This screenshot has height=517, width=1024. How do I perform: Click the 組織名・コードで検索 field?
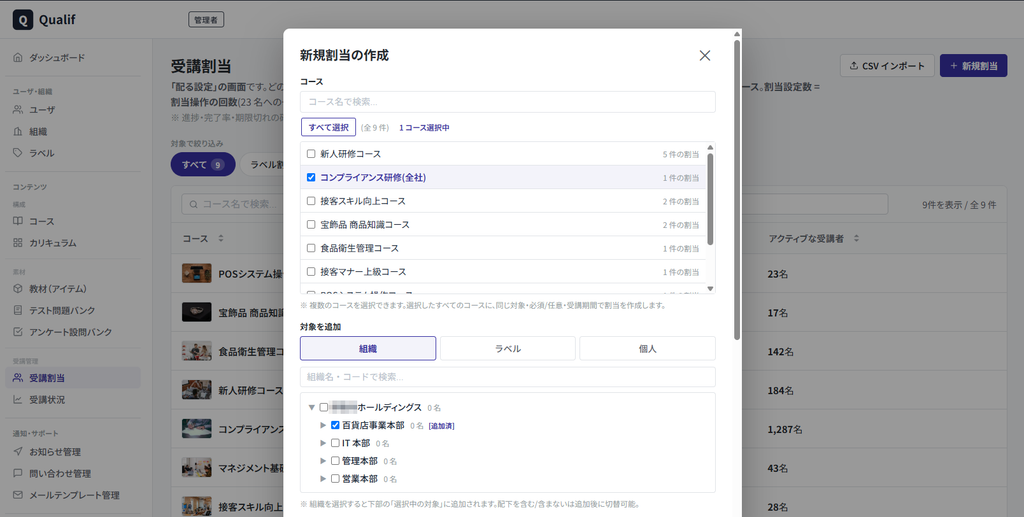[507, 377]
